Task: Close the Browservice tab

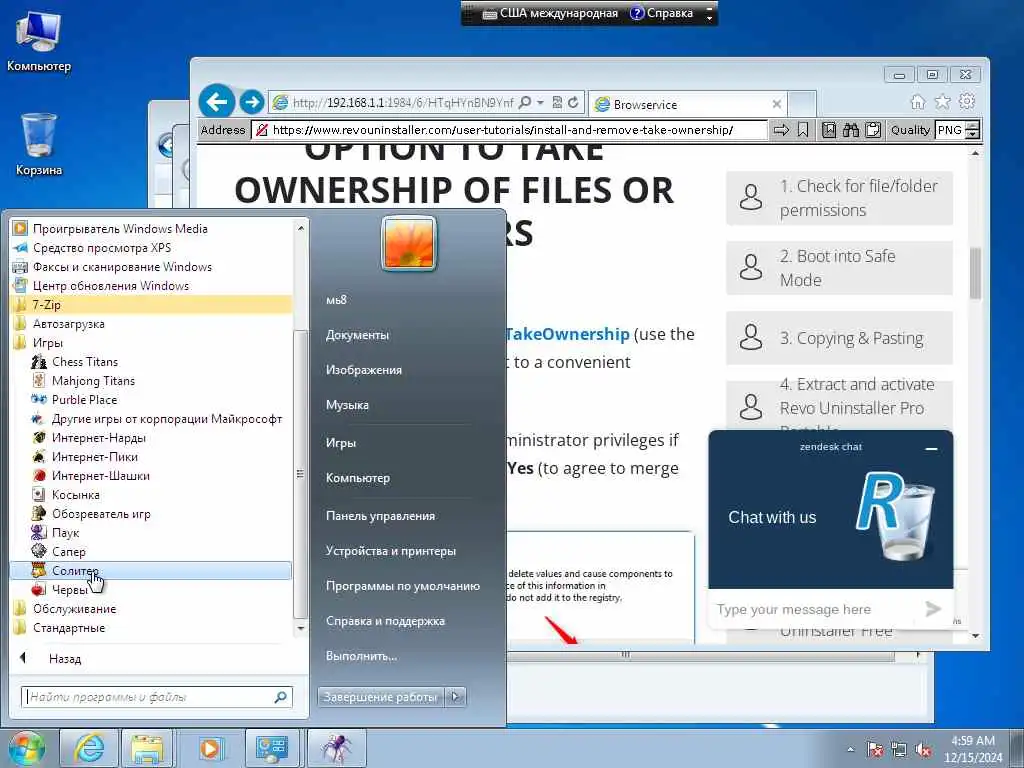Action: [776, 104]
